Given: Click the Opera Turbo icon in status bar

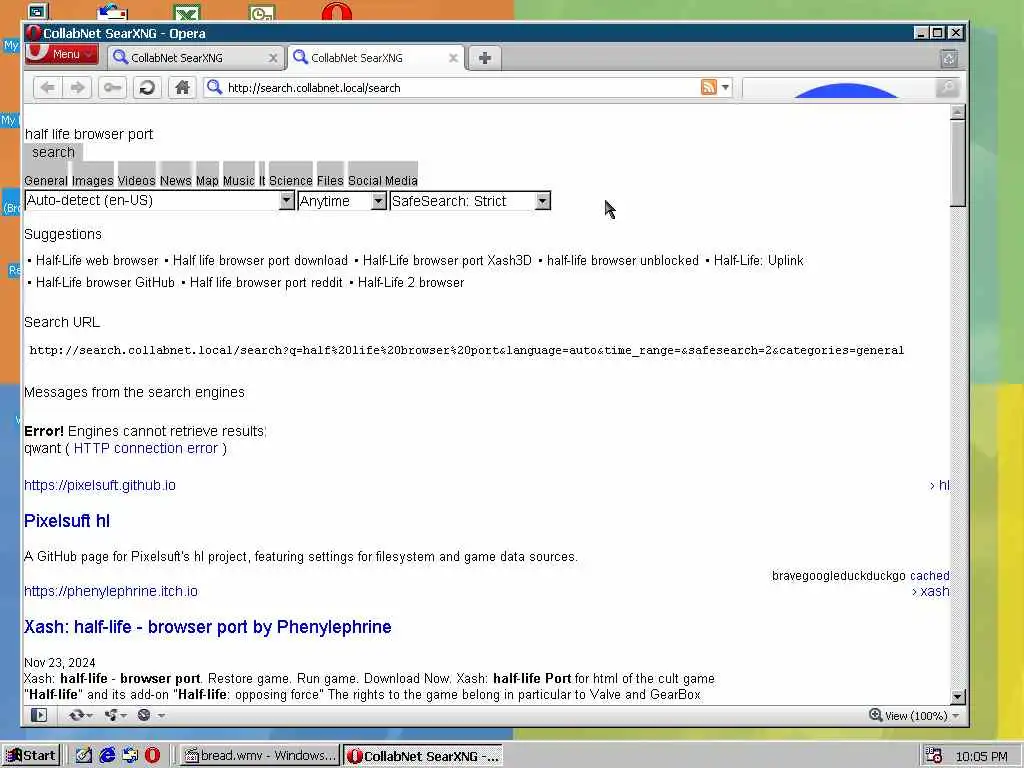Looking at the screenshot, I should 144,715.
